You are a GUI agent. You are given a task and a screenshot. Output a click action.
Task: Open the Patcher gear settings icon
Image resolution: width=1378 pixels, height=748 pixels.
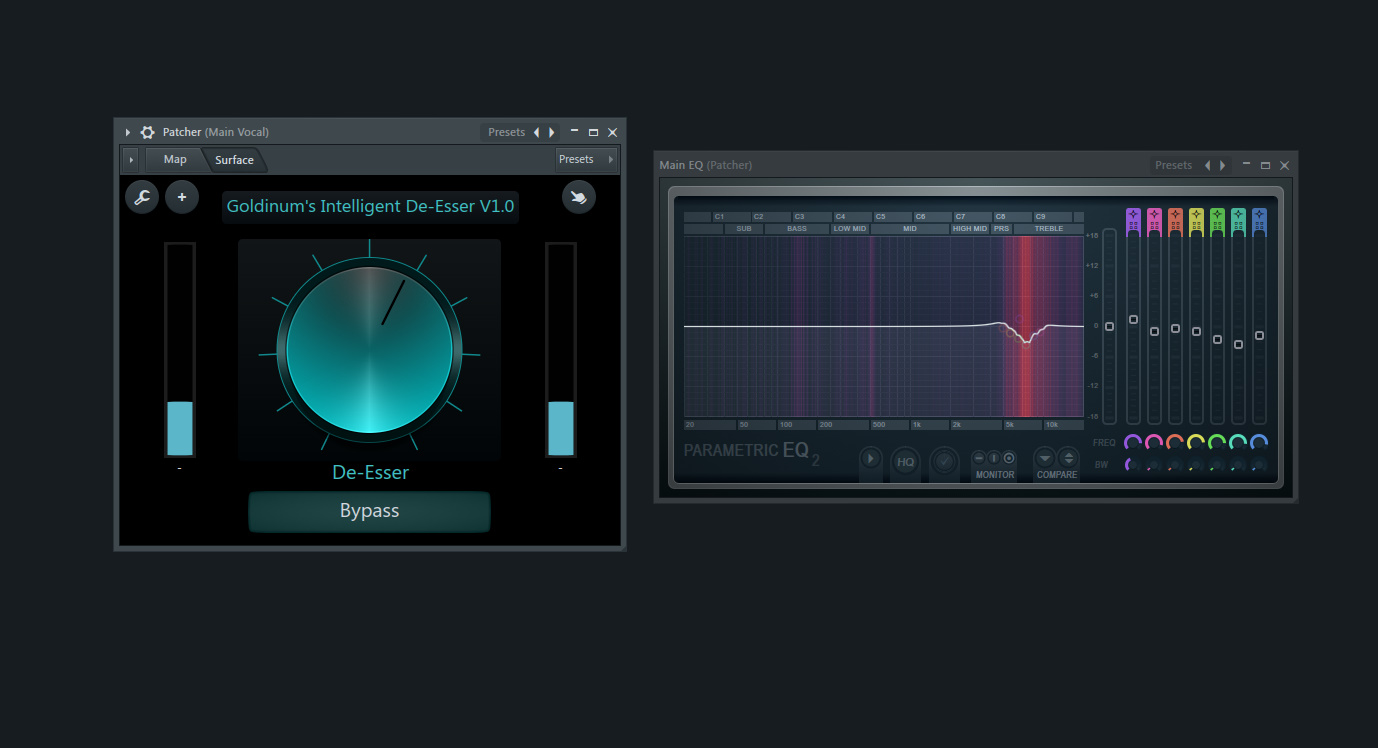tap(148, 132)
